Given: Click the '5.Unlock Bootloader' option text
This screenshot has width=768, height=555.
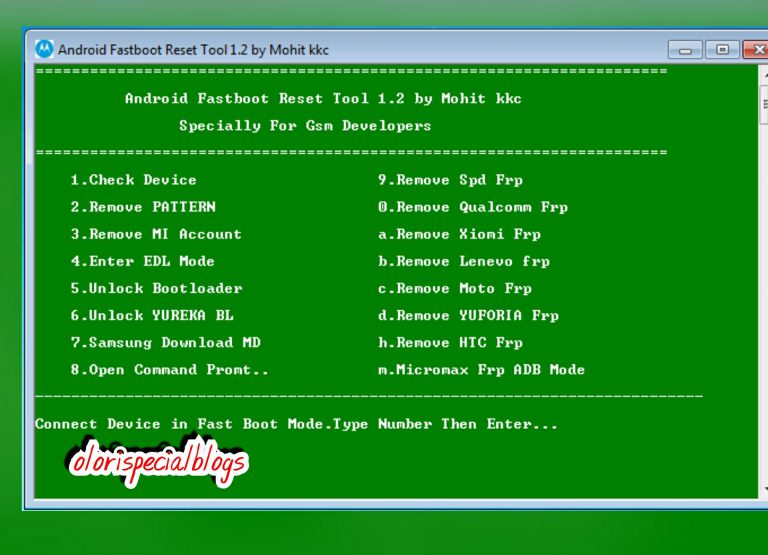Looking at the screenshot, I should [x=157, y=288].
